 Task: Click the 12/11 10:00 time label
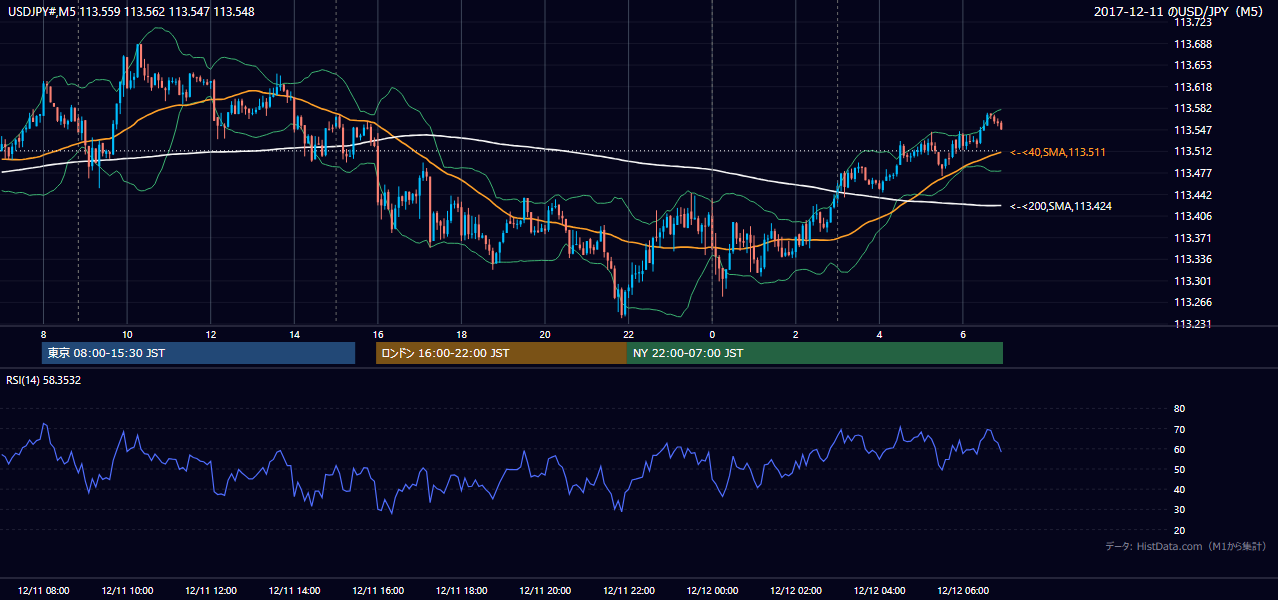coord(127,591)
